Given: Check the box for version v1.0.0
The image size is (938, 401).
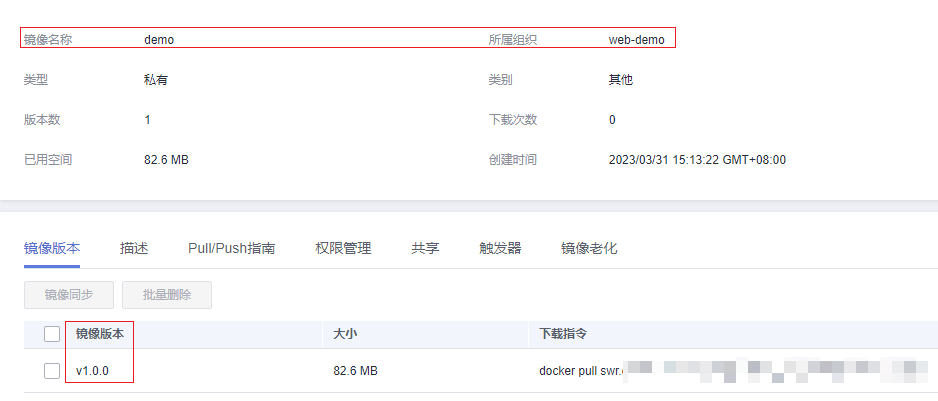Looking at the screenshot, I should coord(52,371).
